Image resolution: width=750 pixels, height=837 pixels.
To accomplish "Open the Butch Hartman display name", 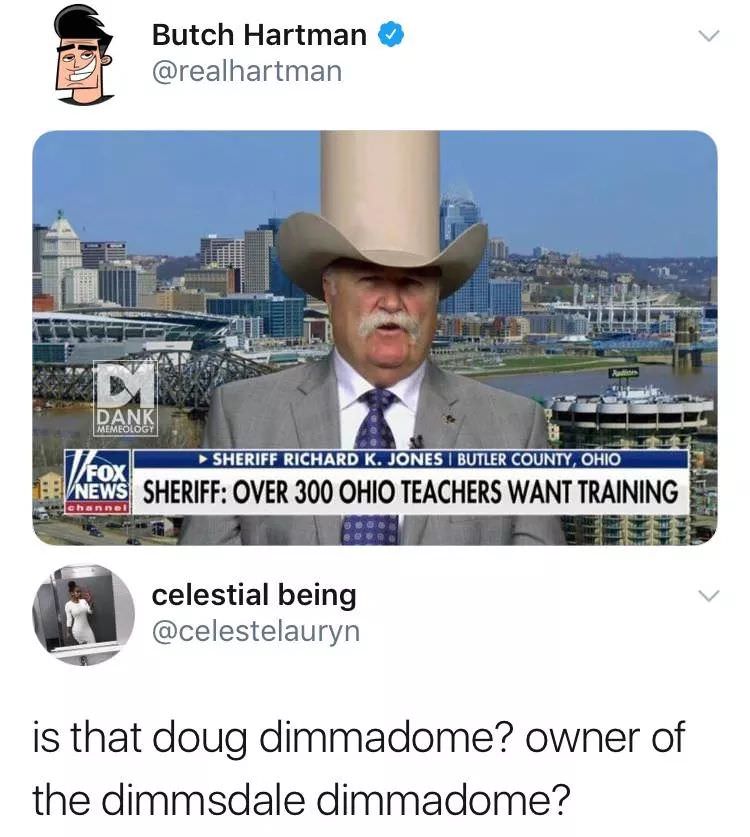I will point(259,35).
